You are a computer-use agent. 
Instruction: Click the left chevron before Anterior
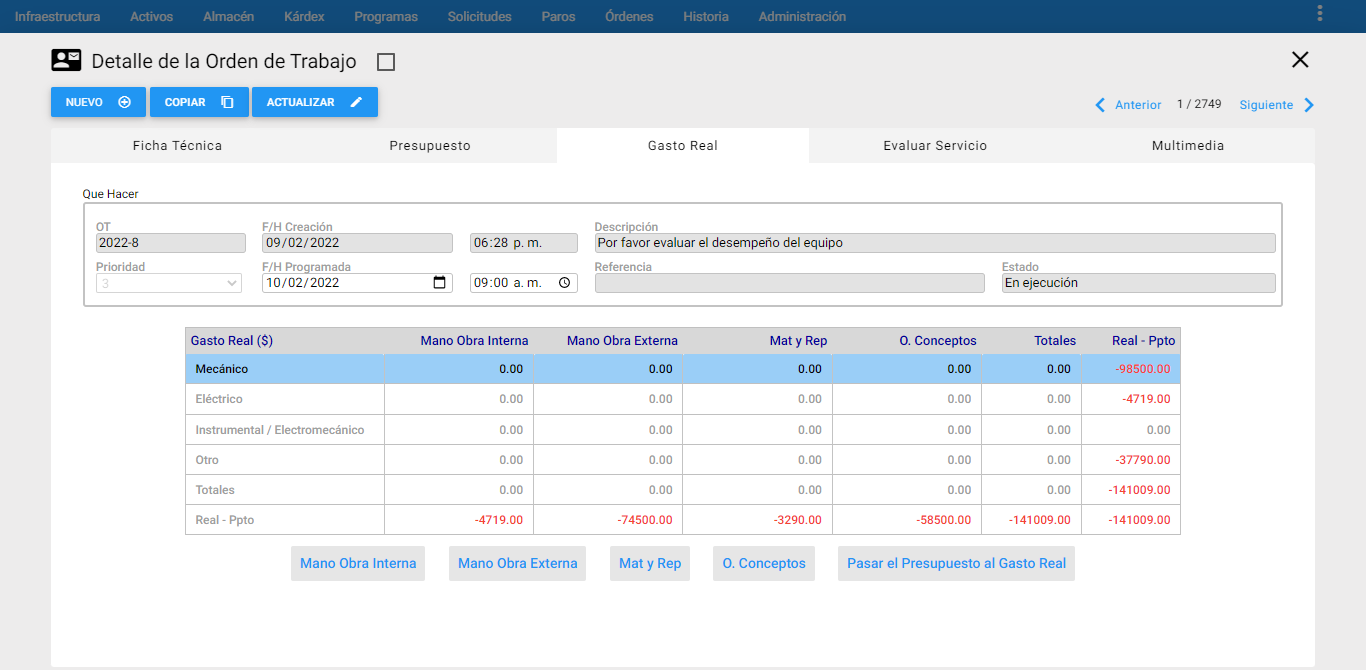tap(1100, 105)
